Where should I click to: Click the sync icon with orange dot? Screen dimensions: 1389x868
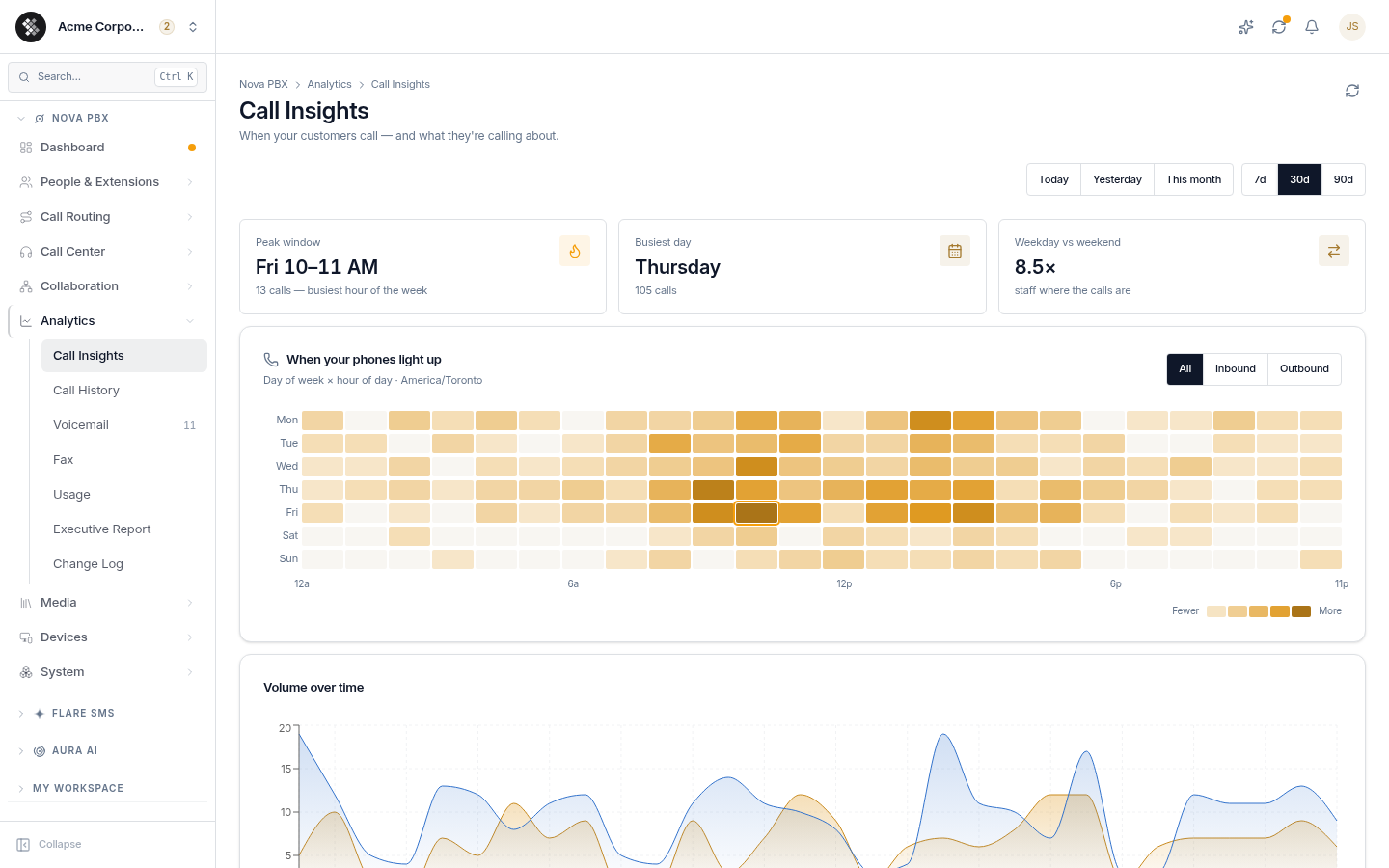(1279, 27)
